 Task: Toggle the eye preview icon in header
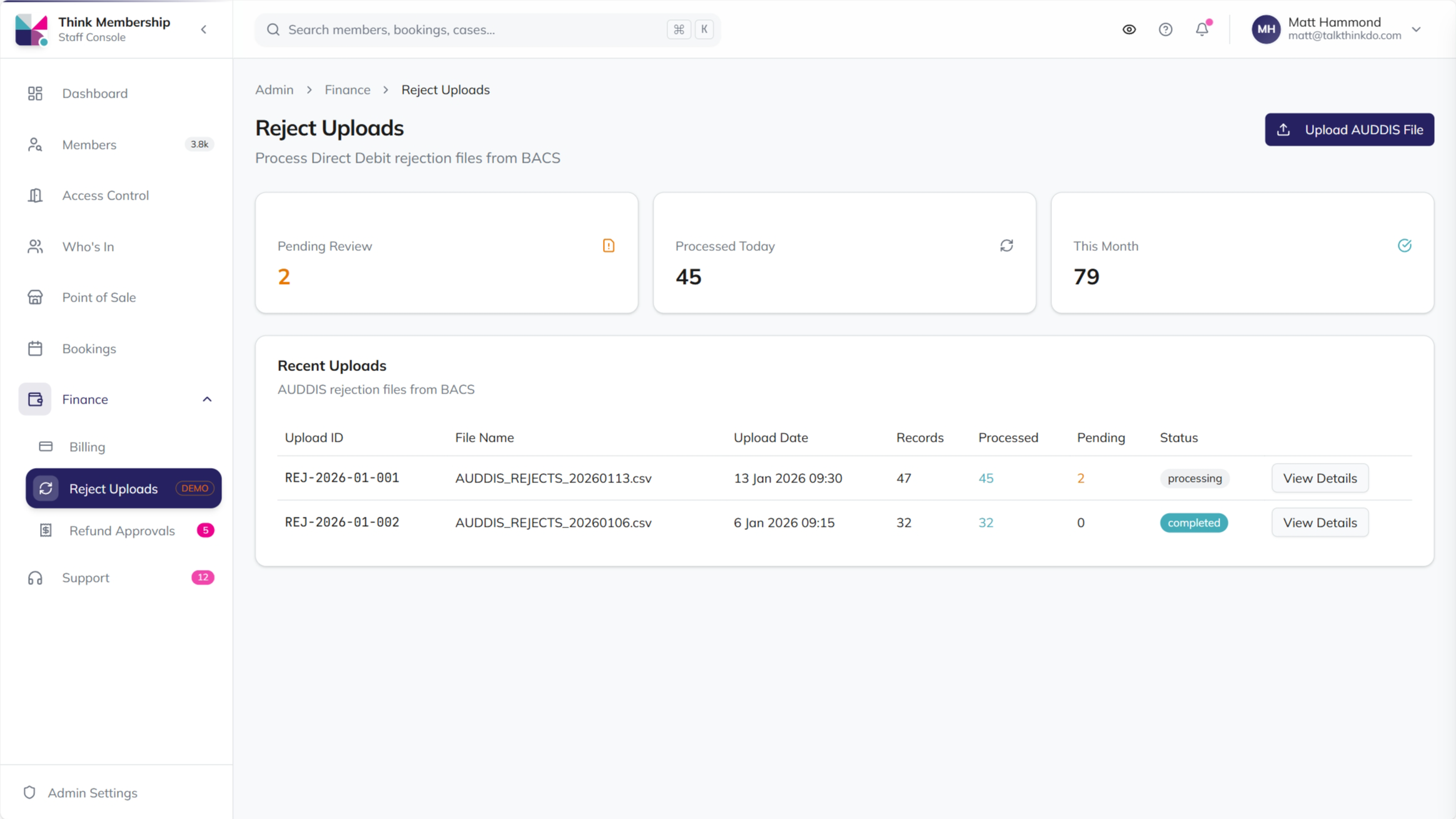(1129, 29)
